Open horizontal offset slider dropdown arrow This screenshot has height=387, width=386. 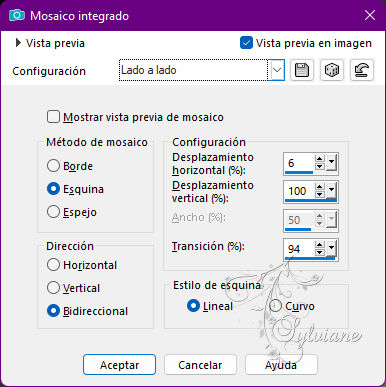(x=331, y=163)
